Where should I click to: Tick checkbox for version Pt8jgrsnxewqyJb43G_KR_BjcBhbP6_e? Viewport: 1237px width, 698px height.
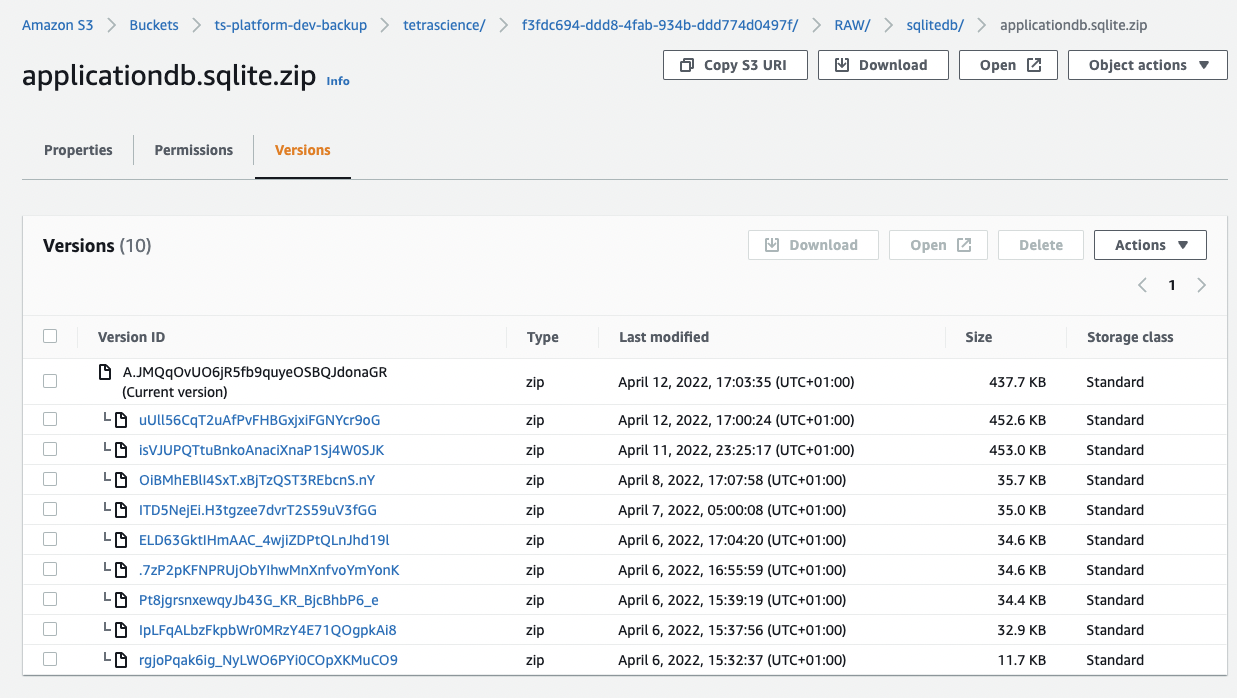50,599
